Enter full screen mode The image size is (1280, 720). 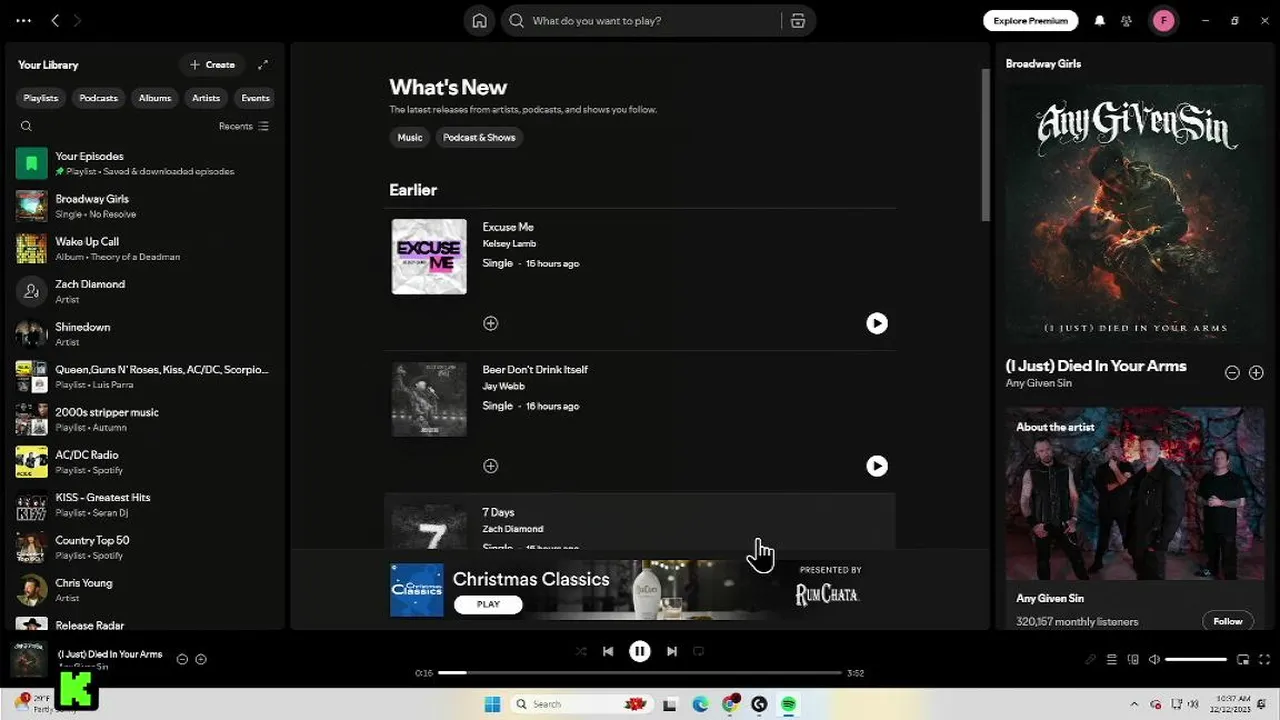coord(1264,660)
